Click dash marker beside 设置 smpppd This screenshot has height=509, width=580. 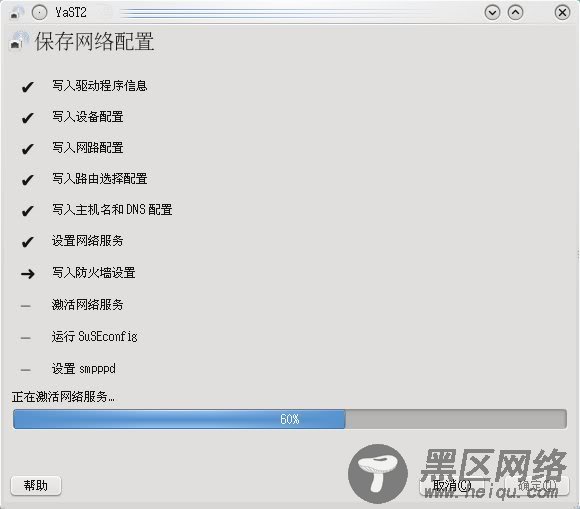point(26,370)
